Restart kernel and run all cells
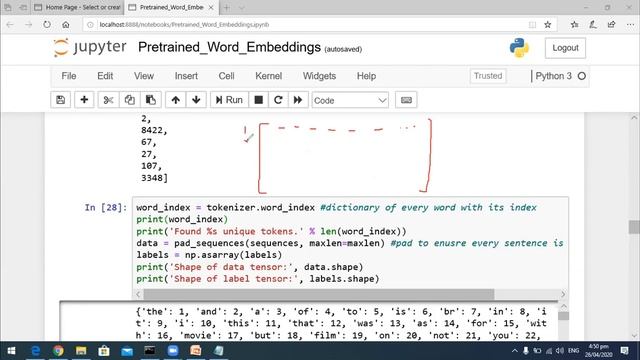Screen dimensions: 640x360 [298, 100]
